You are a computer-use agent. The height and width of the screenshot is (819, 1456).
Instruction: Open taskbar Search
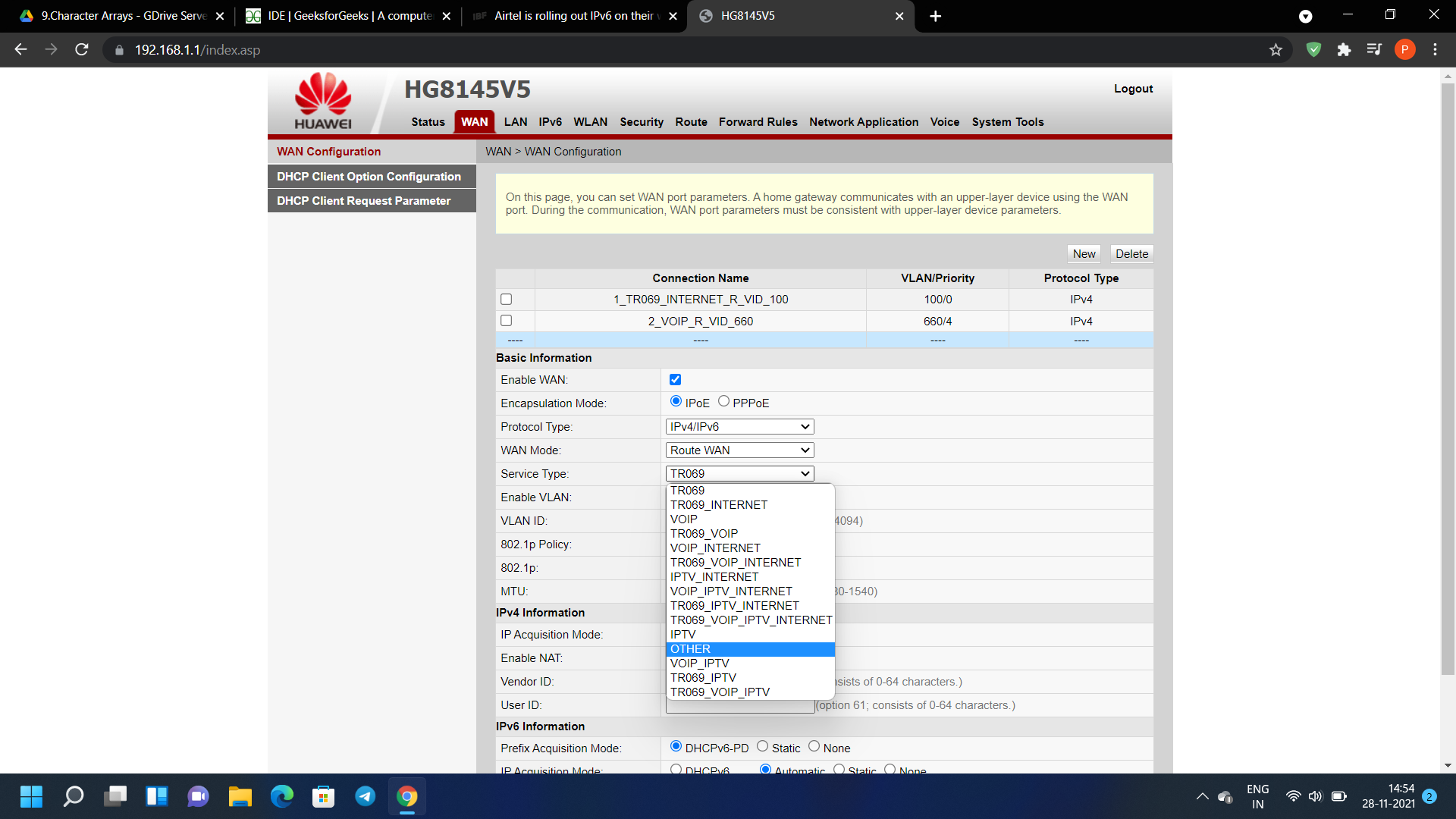tap(74, 796)
